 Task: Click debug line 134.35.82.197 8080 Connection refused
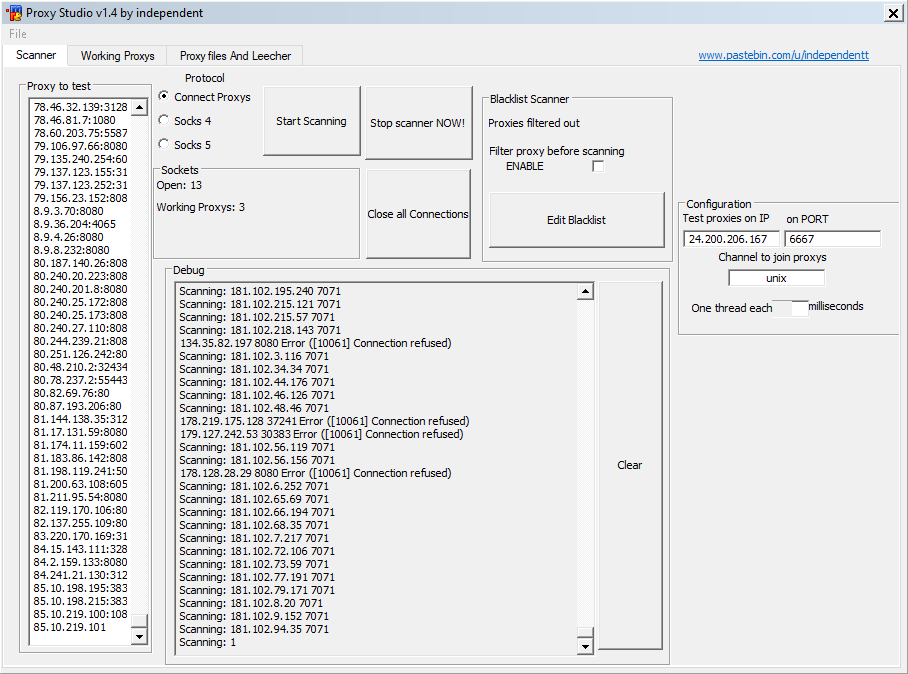316,343
